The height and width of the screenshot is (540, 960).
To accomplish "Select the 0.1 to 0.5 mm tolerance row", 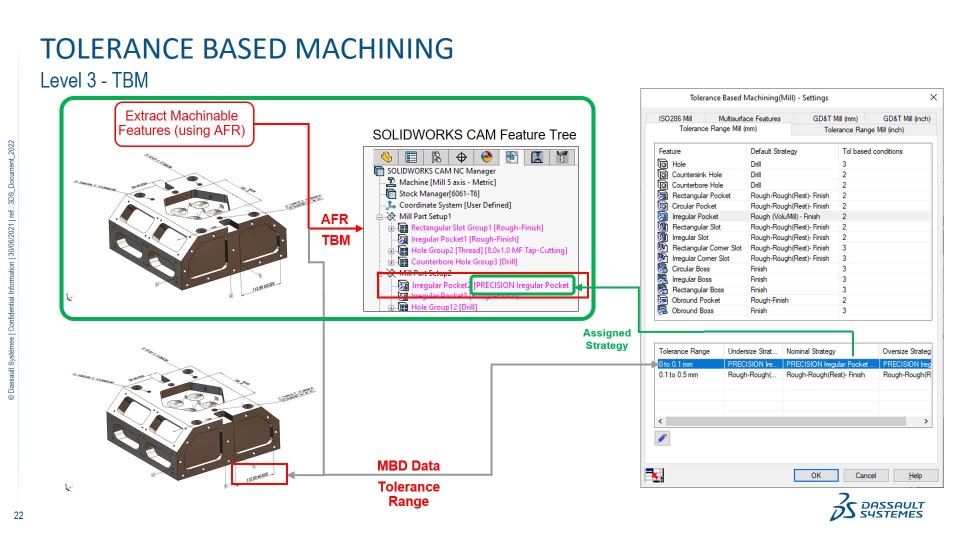I will click(x=793, y=375).
